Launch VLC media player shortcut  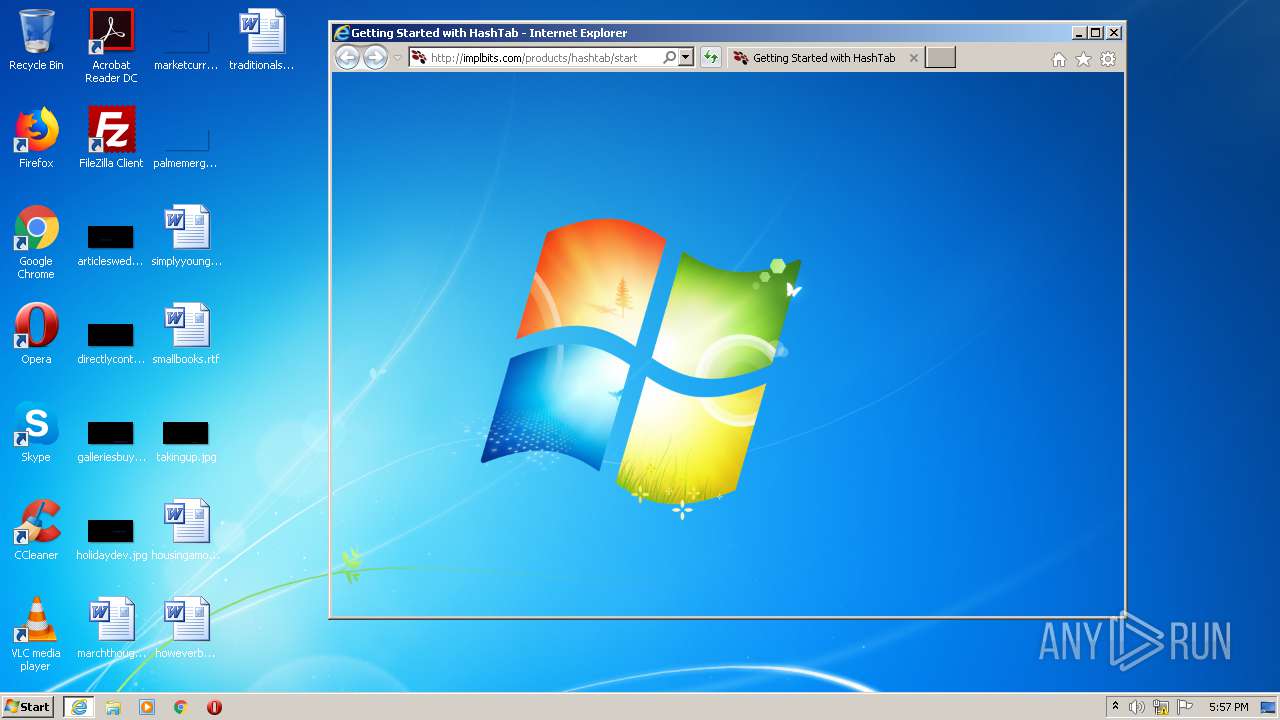click(x=36, y=634)
